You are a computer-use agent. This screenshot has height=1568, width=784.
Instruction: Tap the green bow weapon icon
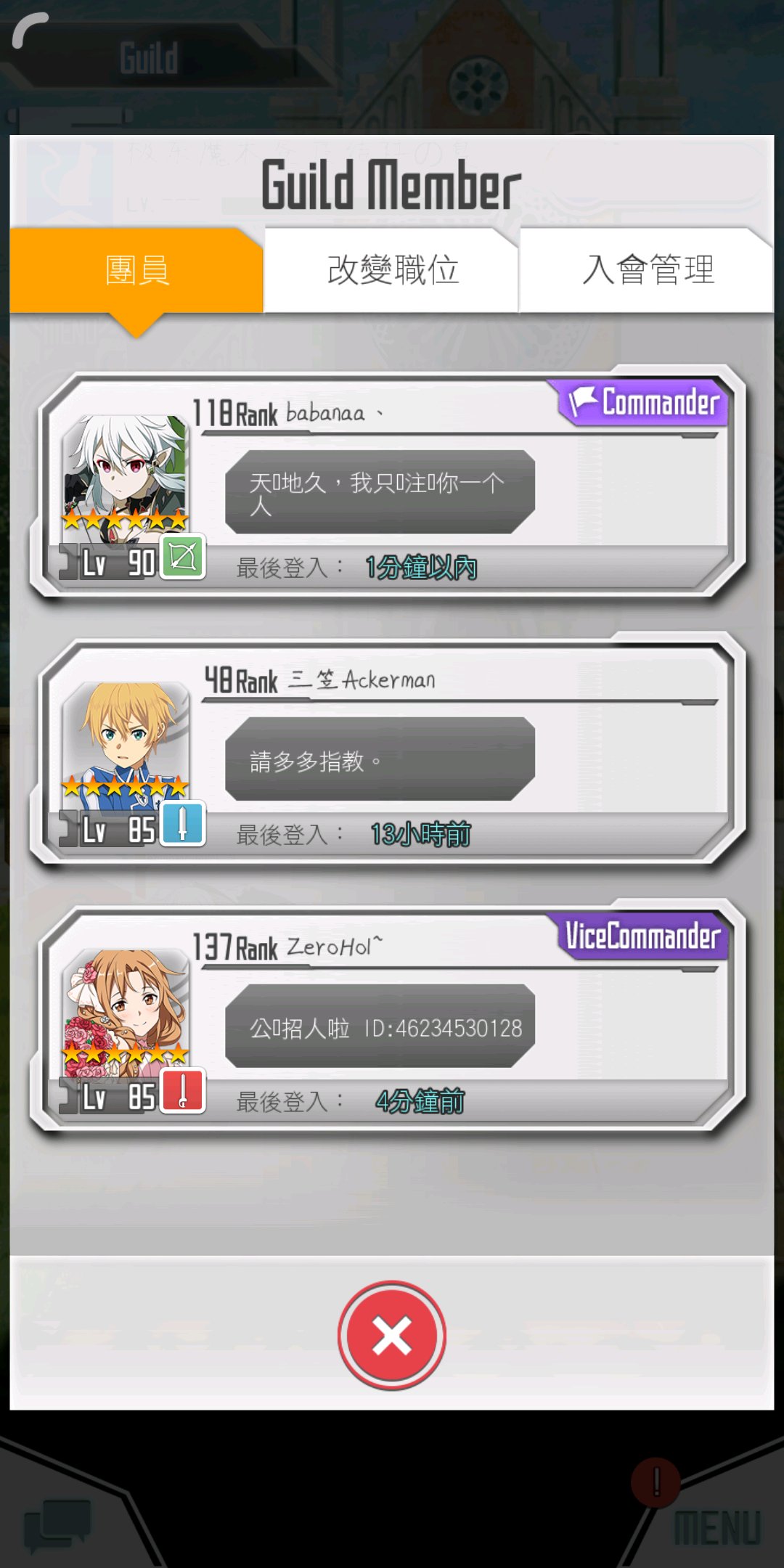pos(182,558)
